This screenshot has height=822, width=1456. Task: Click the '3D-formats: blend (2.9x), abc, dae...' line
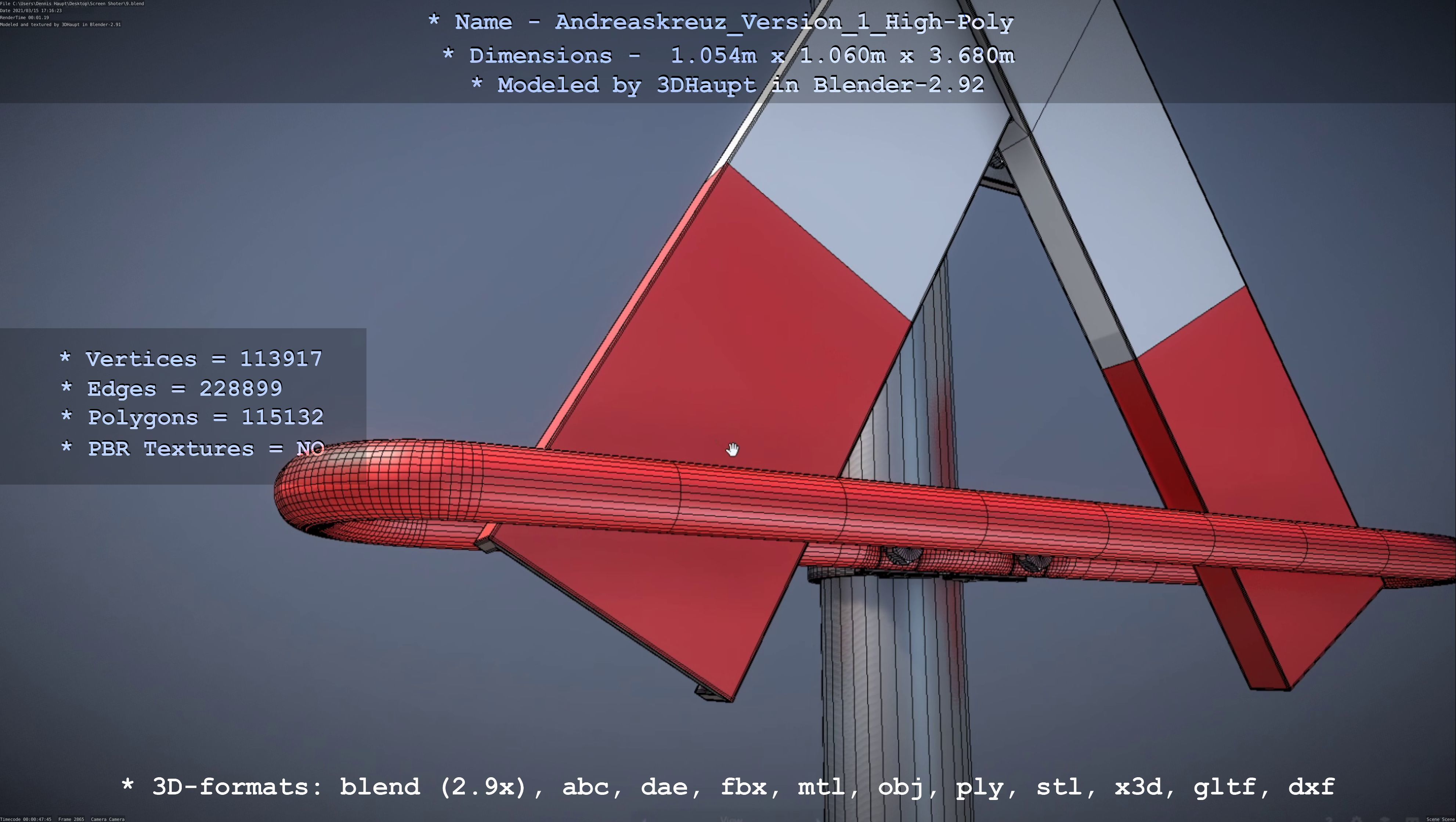pos(728,787)
